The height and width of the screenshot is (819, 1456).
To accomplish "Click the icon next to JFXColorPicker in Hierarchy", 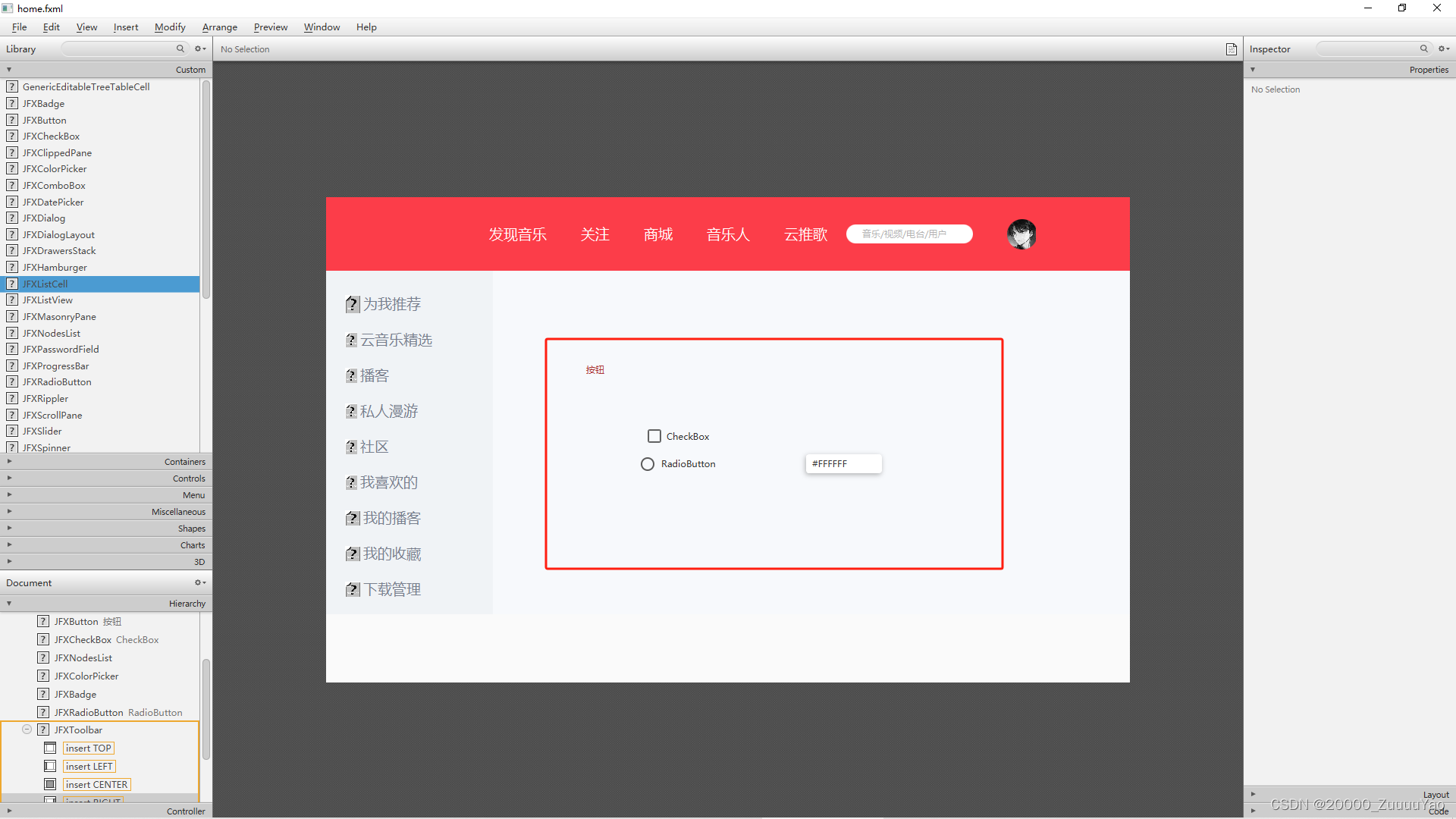I will click(43, 676).
